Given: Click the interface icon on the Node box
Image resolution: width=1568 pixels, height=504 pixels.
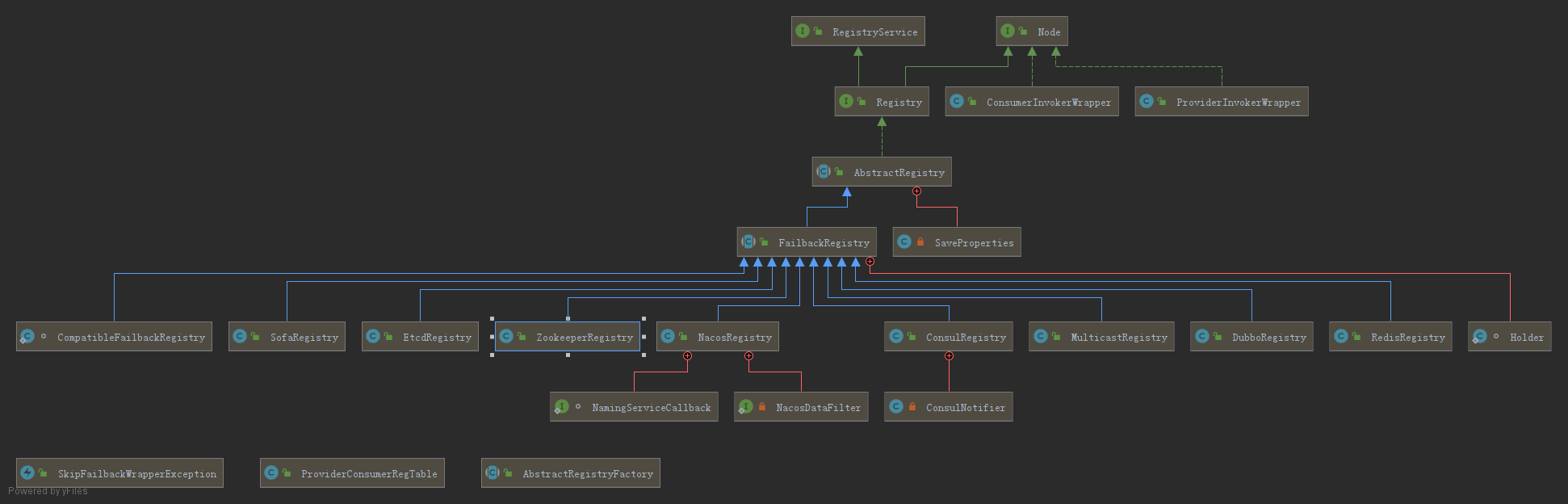Looking at the screenshot, I should click(x=1008, y=31).
